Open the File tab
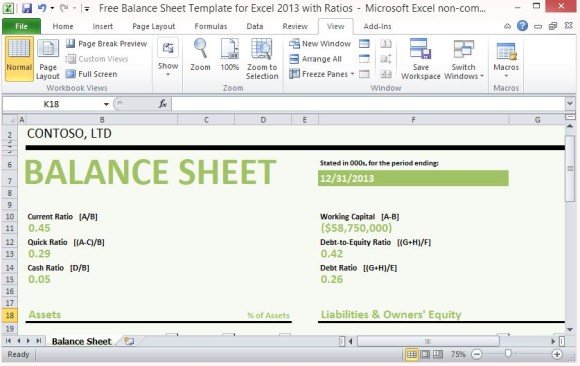580x366 pixels. [x=21, y=26]
